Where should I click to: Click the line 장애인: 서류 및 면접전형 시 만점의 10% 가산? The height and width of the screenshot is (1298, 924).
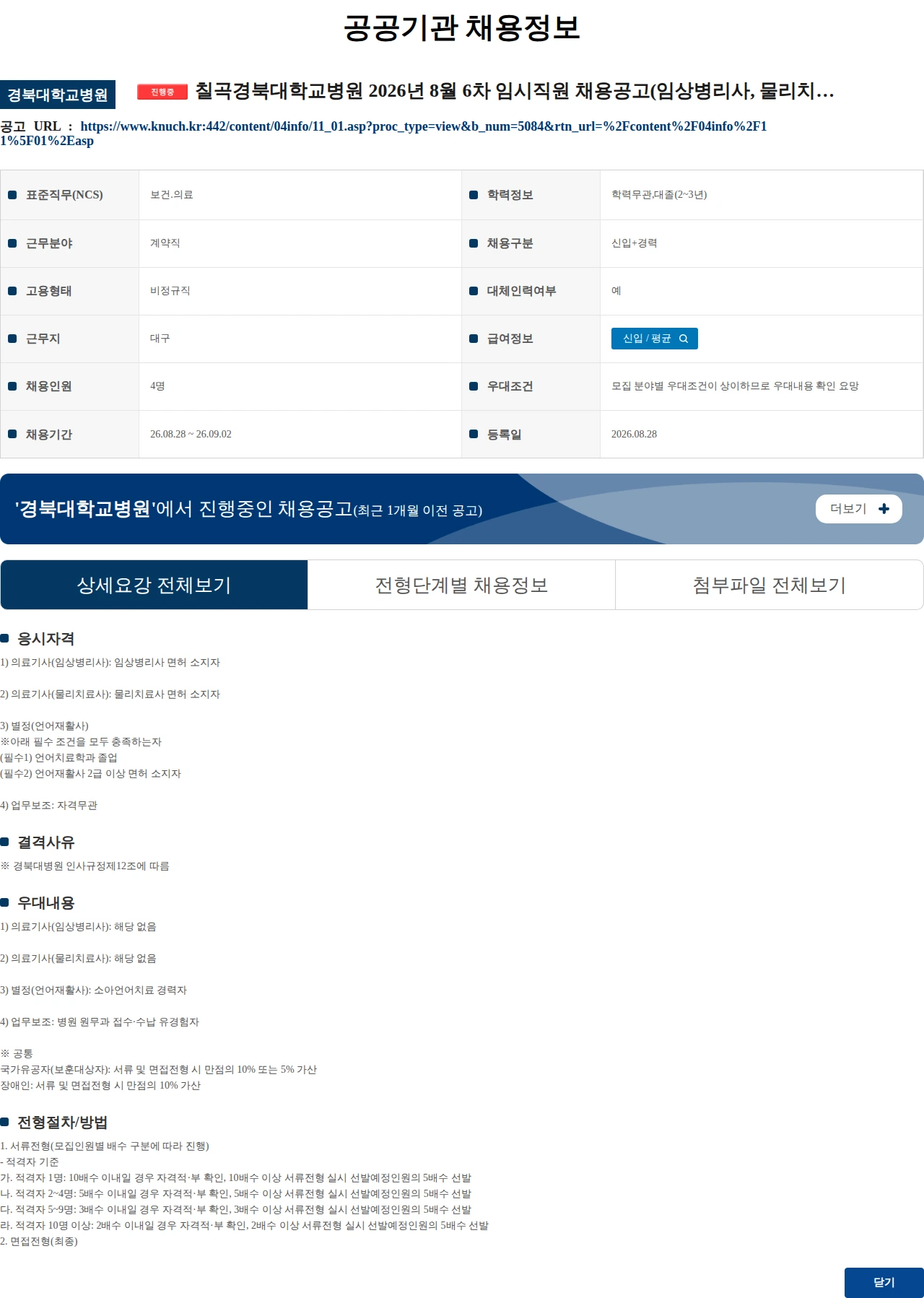click(x=100, y=1086)
